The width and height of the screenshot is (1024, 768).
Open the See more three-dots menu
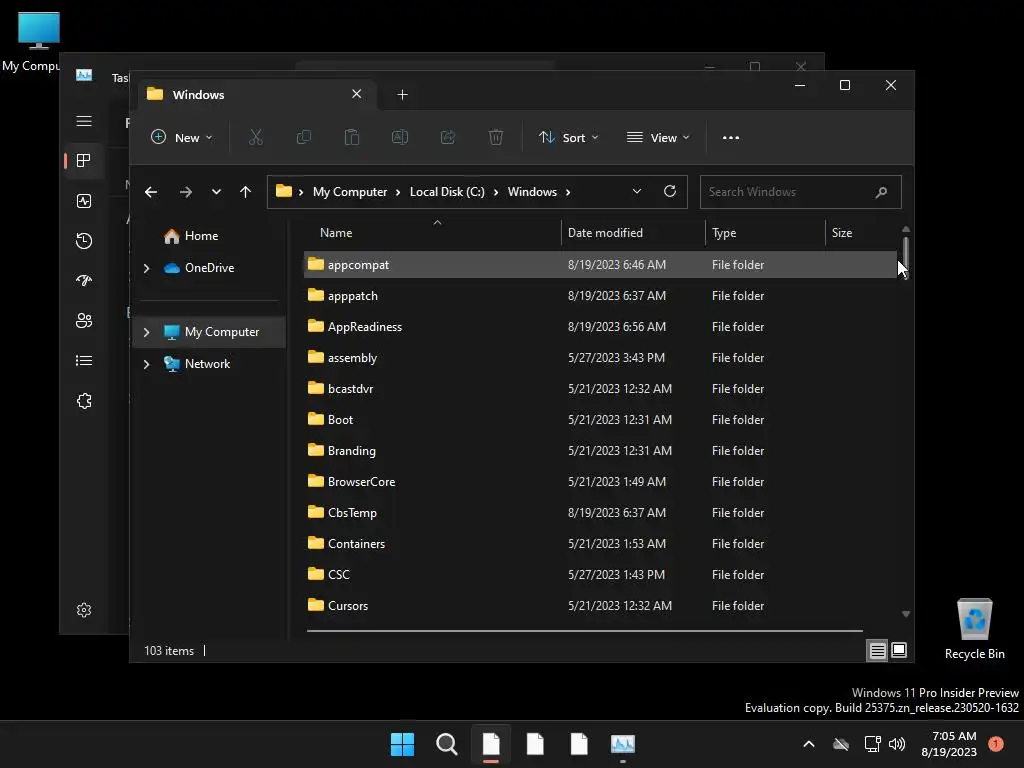tap(731, 138)
